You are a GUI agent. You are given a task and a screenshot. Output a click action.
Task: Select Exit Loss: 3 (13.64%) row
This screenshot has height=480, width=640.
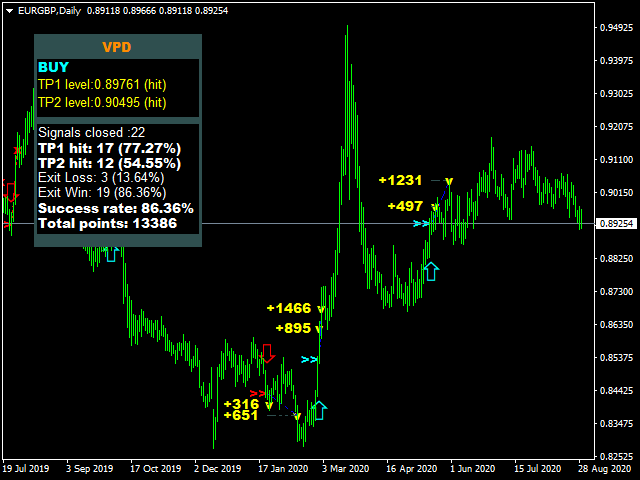pyautogui.click(x=101, y=178)
